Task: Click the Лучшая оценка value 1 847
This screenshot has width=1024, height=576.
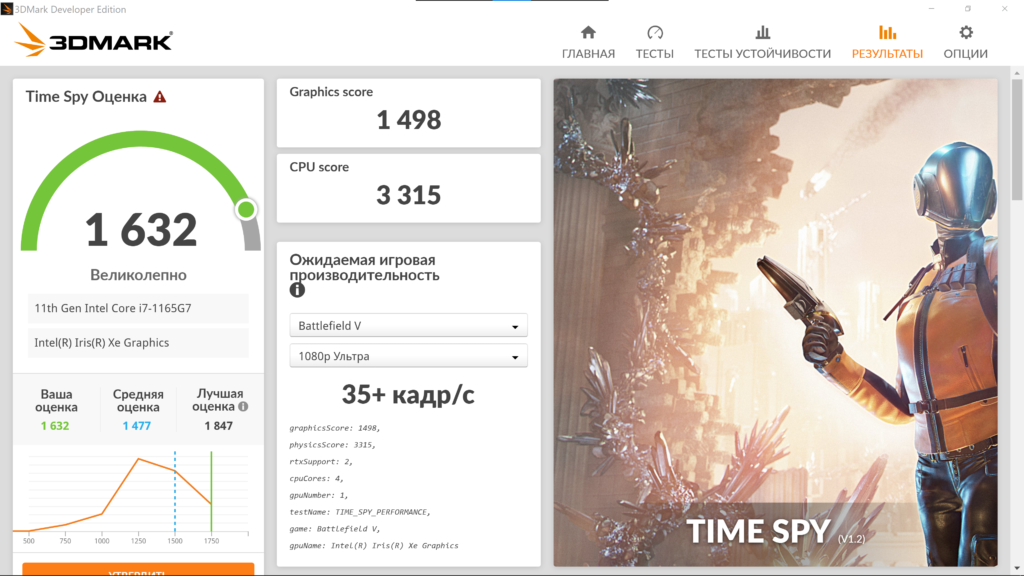Action: click(218, 426)
